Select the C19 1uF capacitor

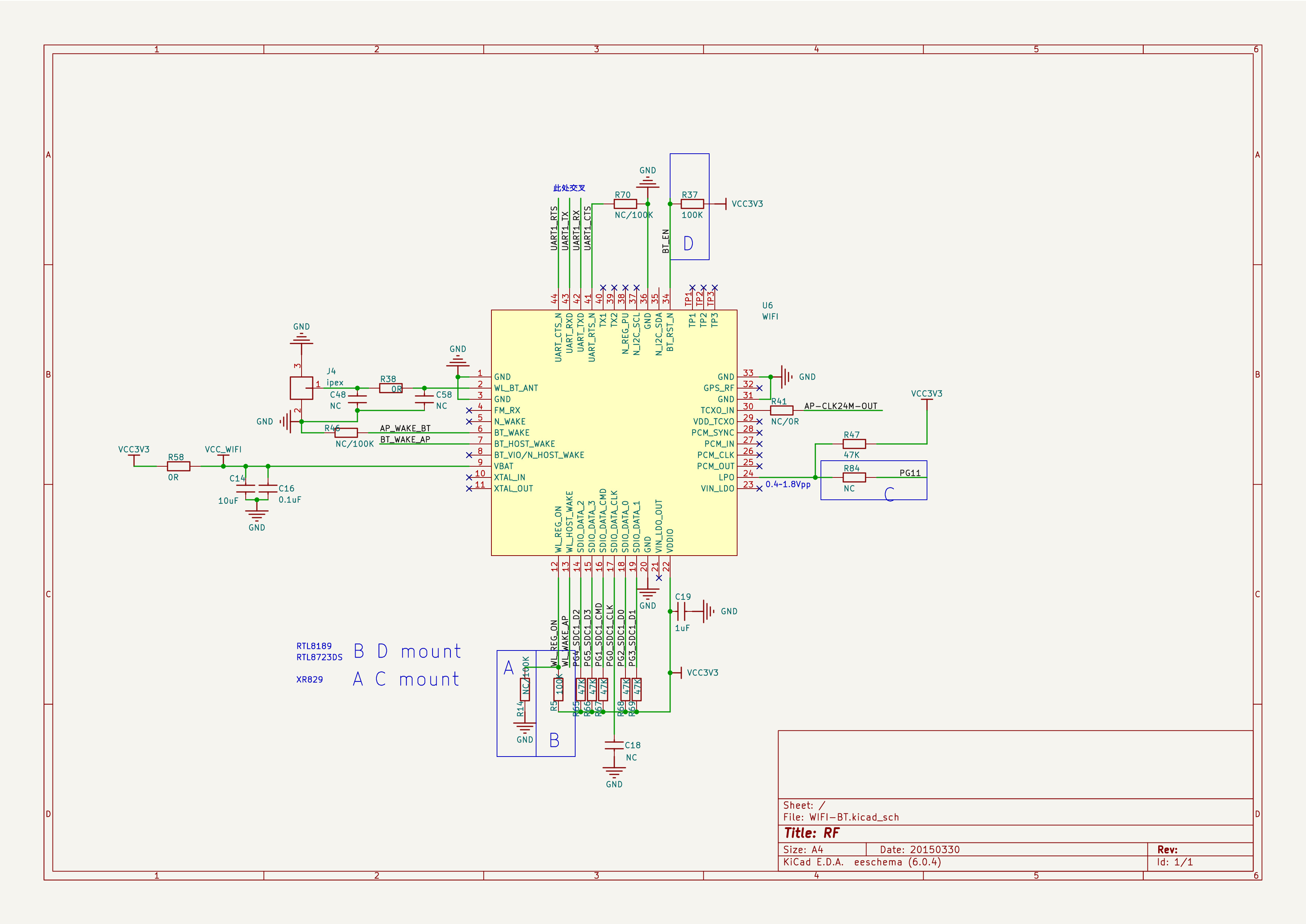coord(681,611)
